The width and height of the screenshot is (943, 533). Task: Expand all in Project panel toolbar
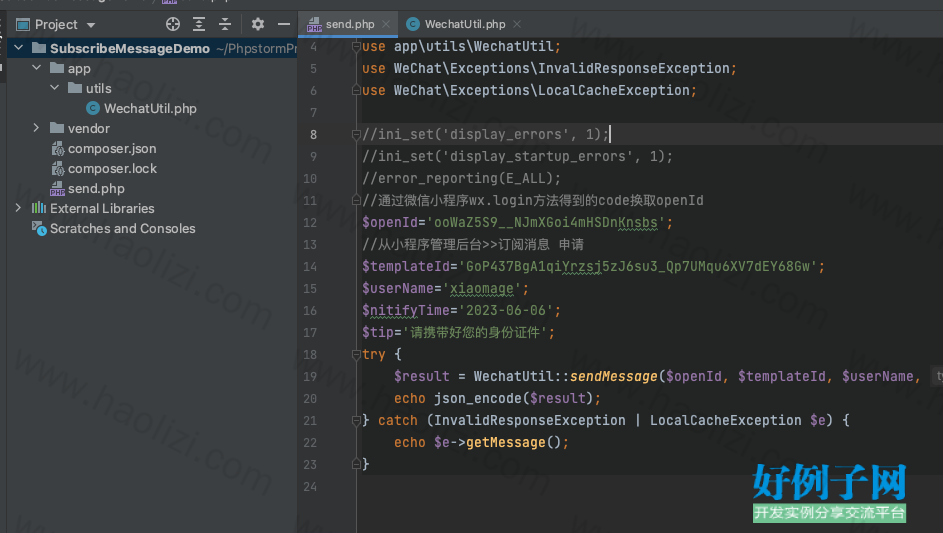coord(198,24)
